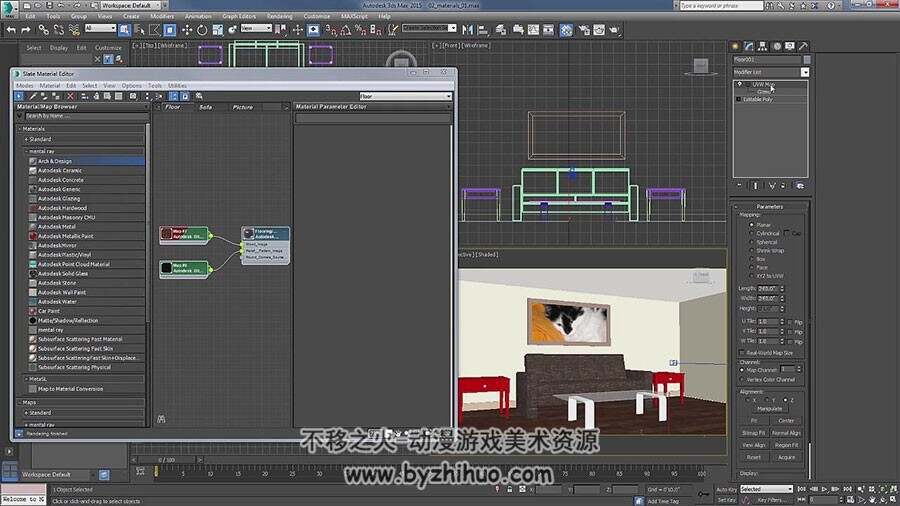
Task: Click the object color swatch beside Floor001 name
Action: (807, 60)
